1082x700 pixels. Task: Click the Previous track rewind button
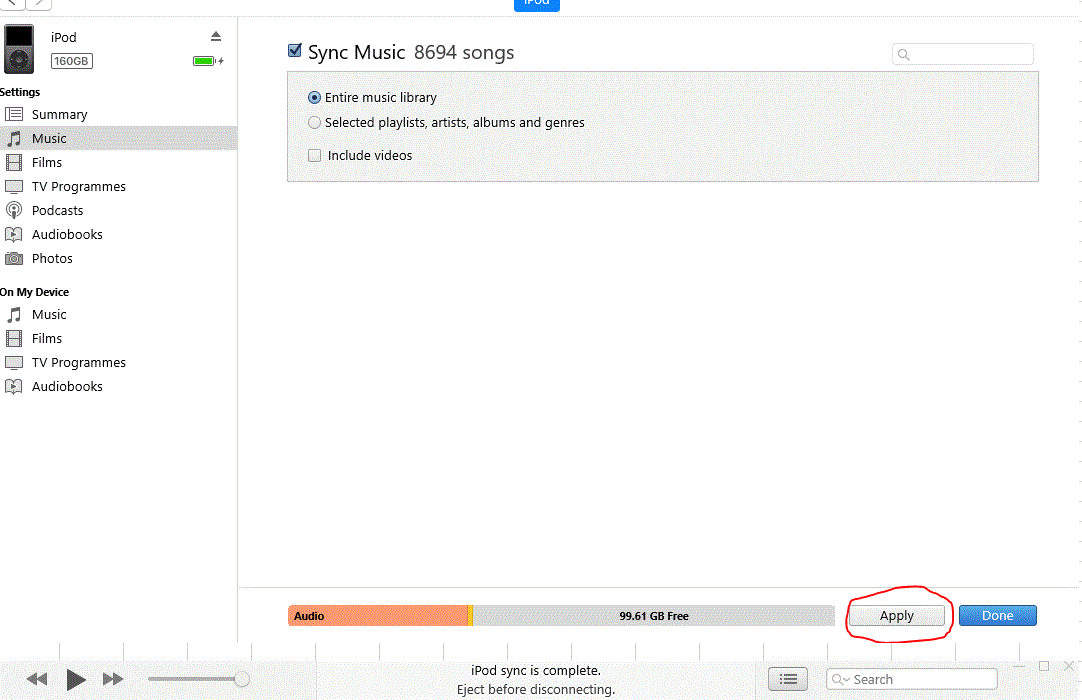pos(37,679)
